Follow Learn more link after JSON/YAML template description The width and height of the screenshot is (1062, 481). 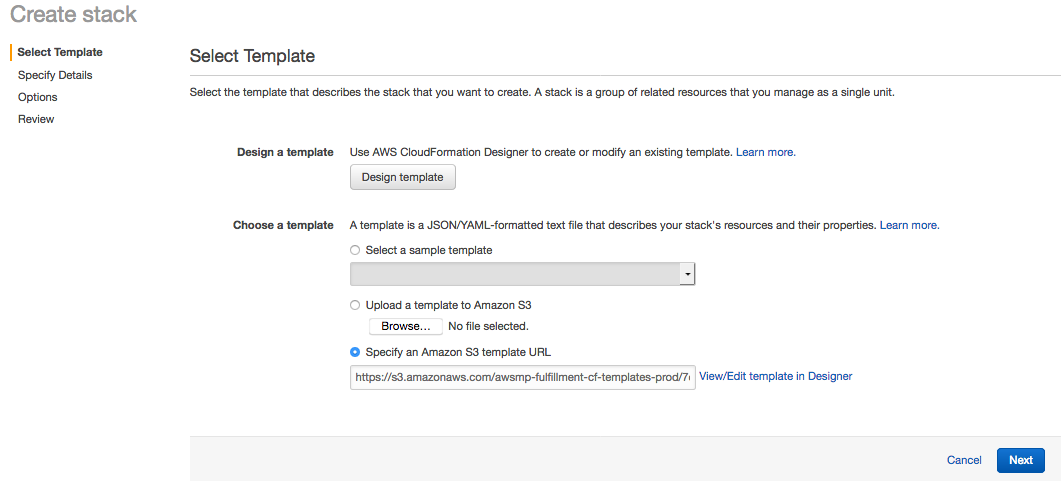tap(909, 225)
